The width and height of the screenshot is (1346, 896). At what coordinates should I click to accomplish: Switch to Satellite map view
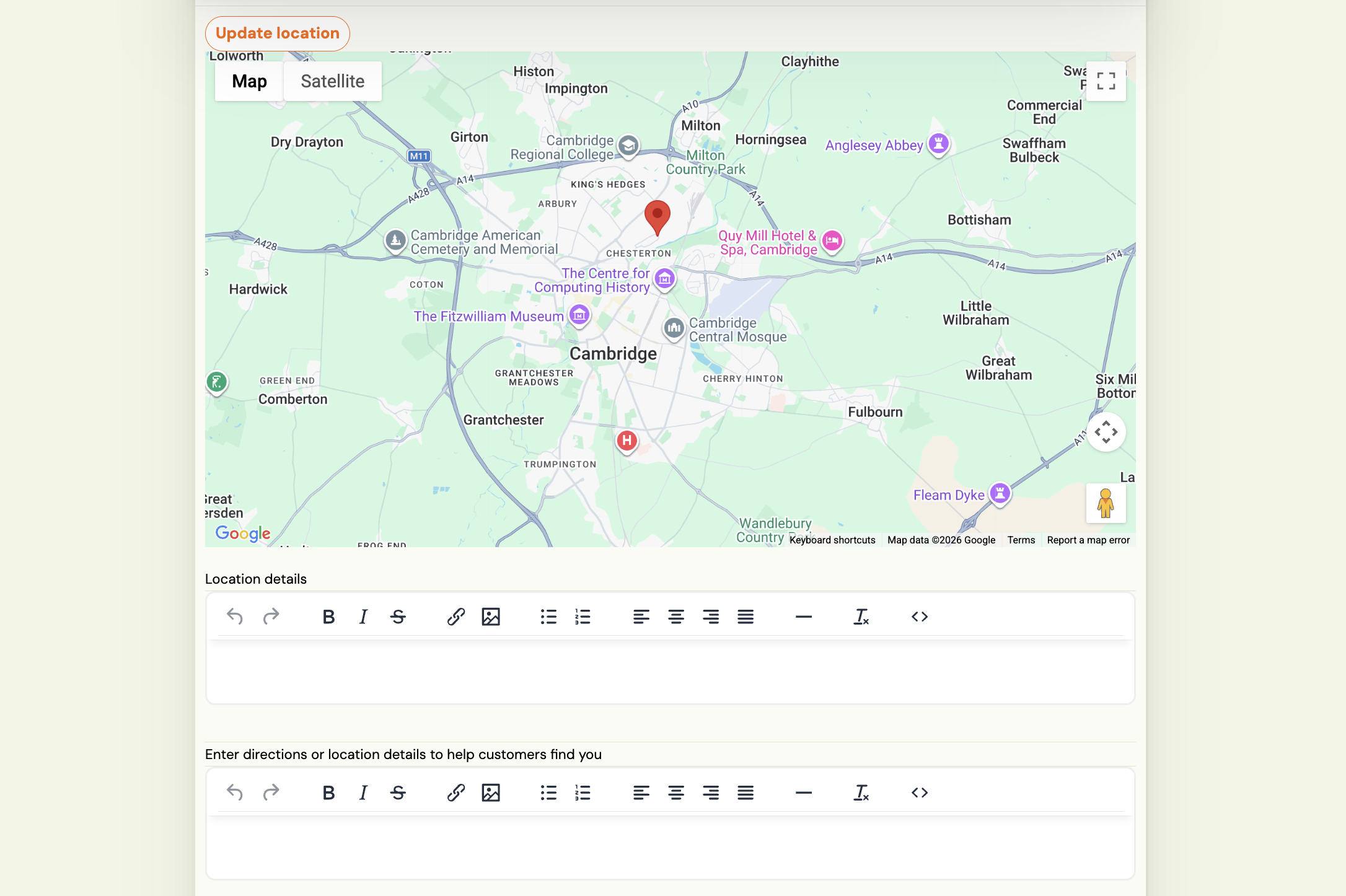click(x=332, y=81)
